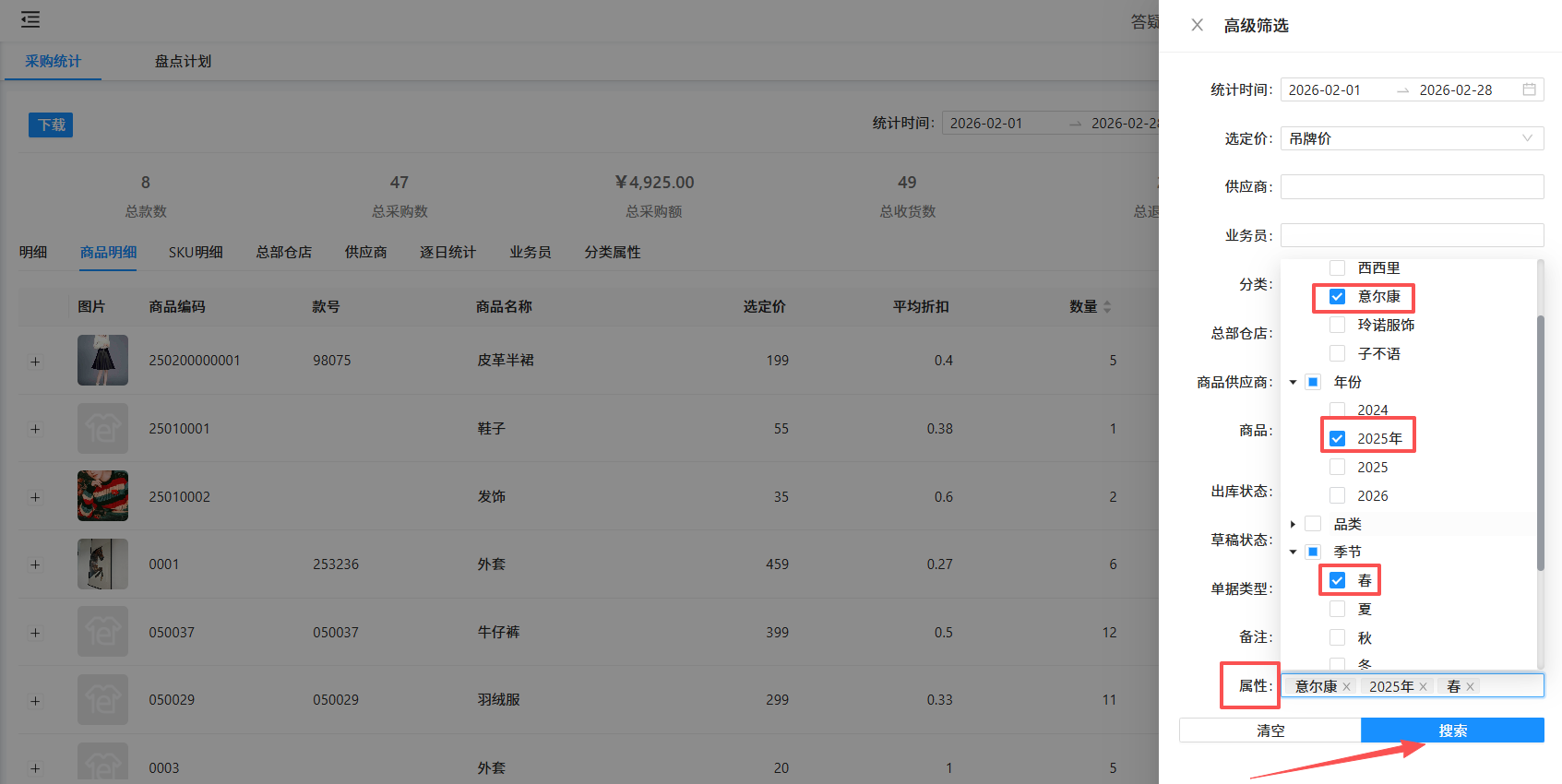
Task: Open the 商品明细 sub-tab
Action: point(108,252)
